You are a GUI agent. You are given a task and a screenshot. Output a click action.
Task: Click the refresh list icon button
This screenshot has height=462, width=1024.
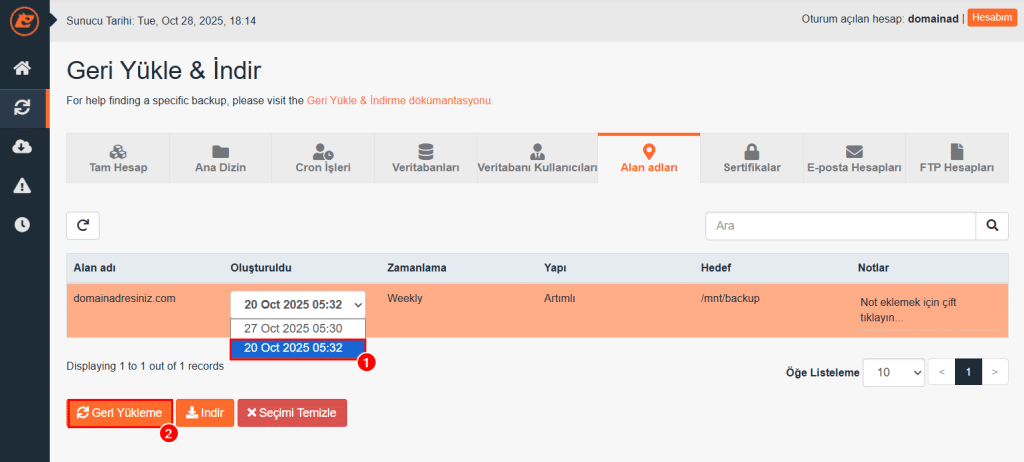tap(83, 226)
